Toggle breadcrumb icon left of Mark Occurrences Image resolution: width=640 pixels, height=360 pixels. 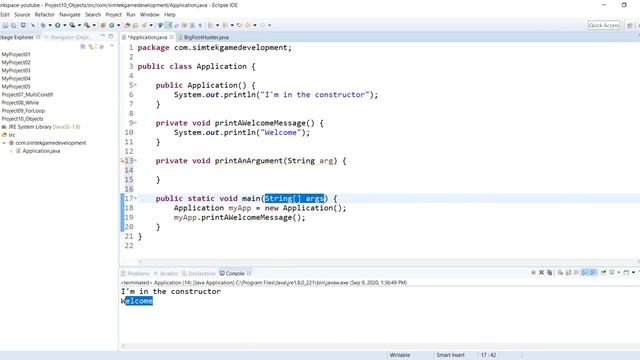pyautogui.click(x=160, y=25)
